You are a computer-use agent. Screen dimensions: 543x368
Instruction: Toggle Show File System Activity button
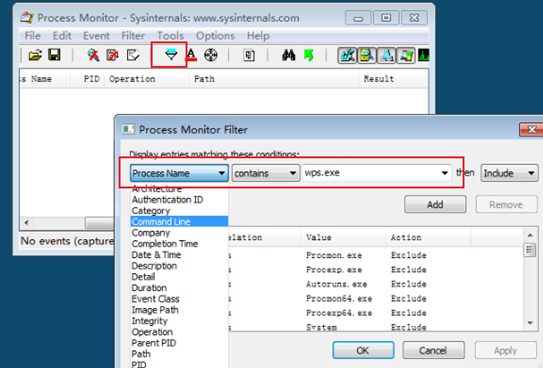click(367, 55)
